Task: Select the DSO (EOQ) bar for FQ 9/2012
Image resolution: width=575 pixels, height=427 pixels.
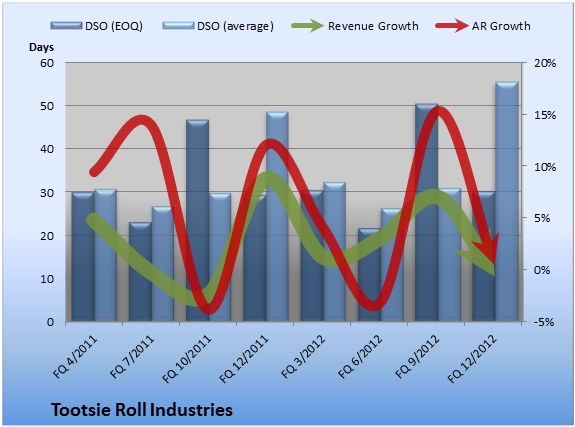Action: (426, 213)
